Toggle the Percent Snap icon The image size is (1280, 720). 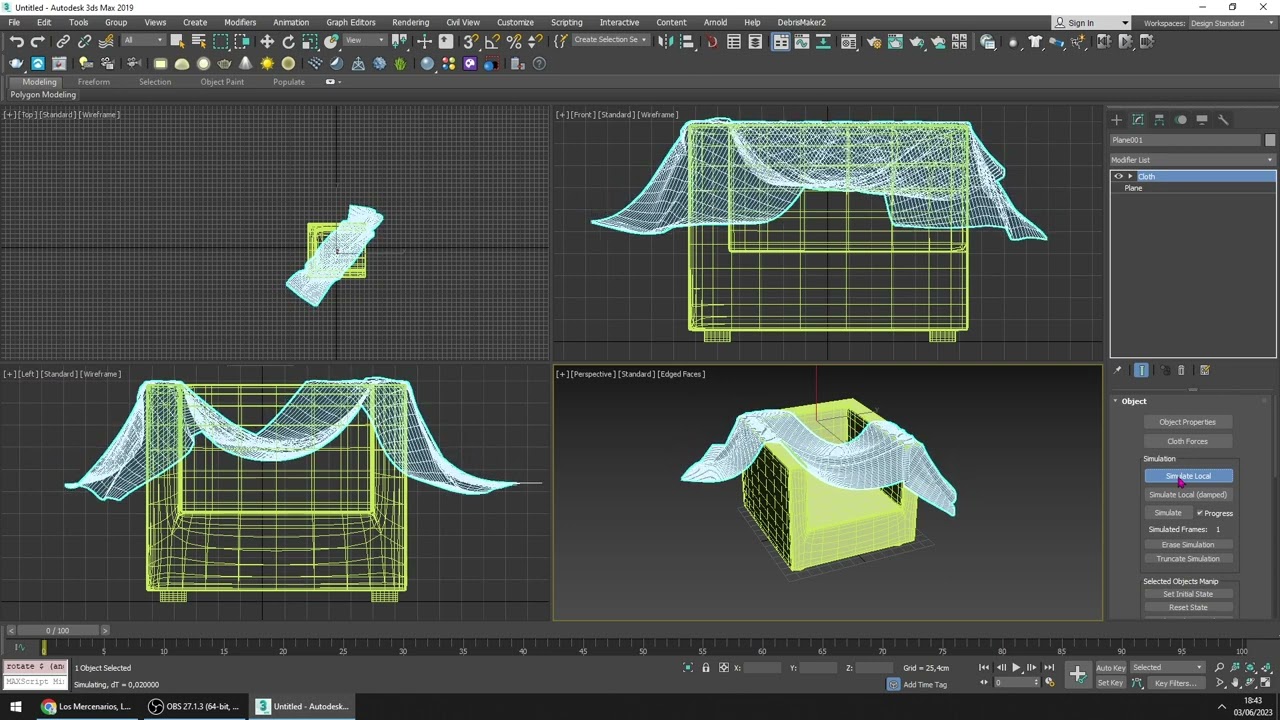point(514,41)
